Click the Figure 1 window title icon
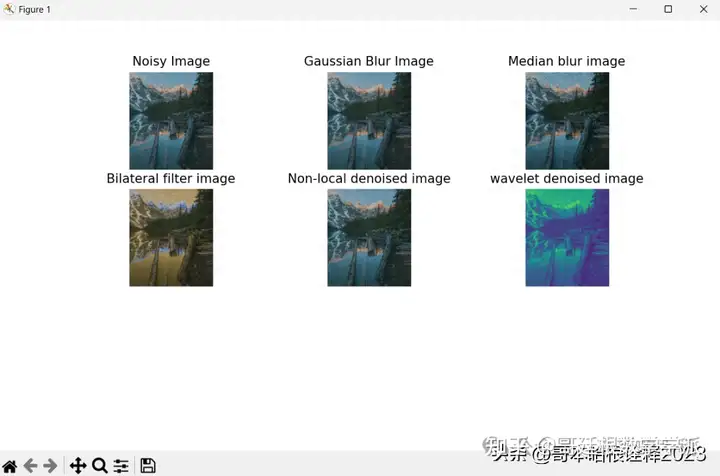The height and width of the screenshot is (476, 720). coord(9,9)
